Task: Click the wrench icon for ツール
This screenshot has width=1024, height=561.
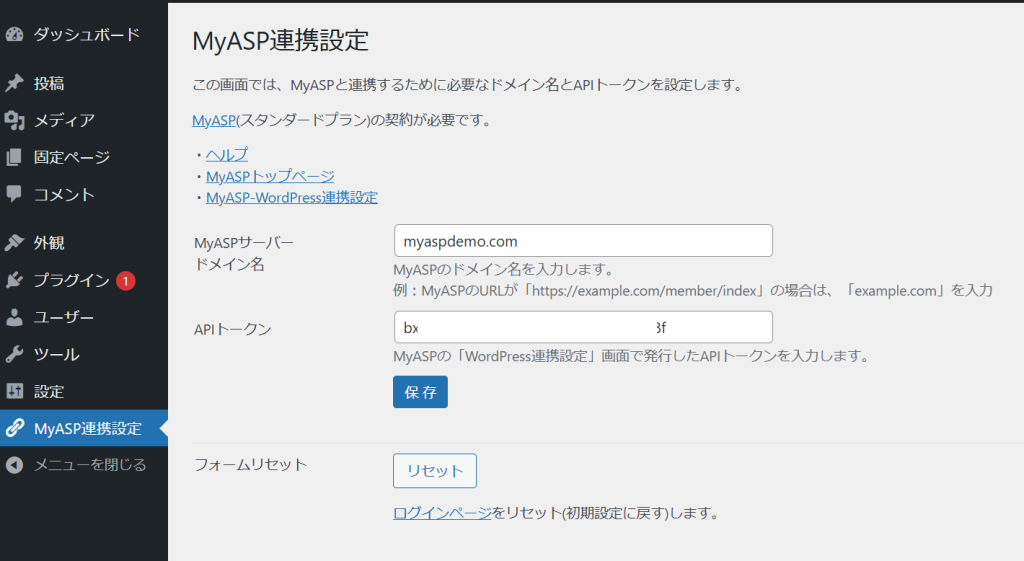Action: pos(14,355)
